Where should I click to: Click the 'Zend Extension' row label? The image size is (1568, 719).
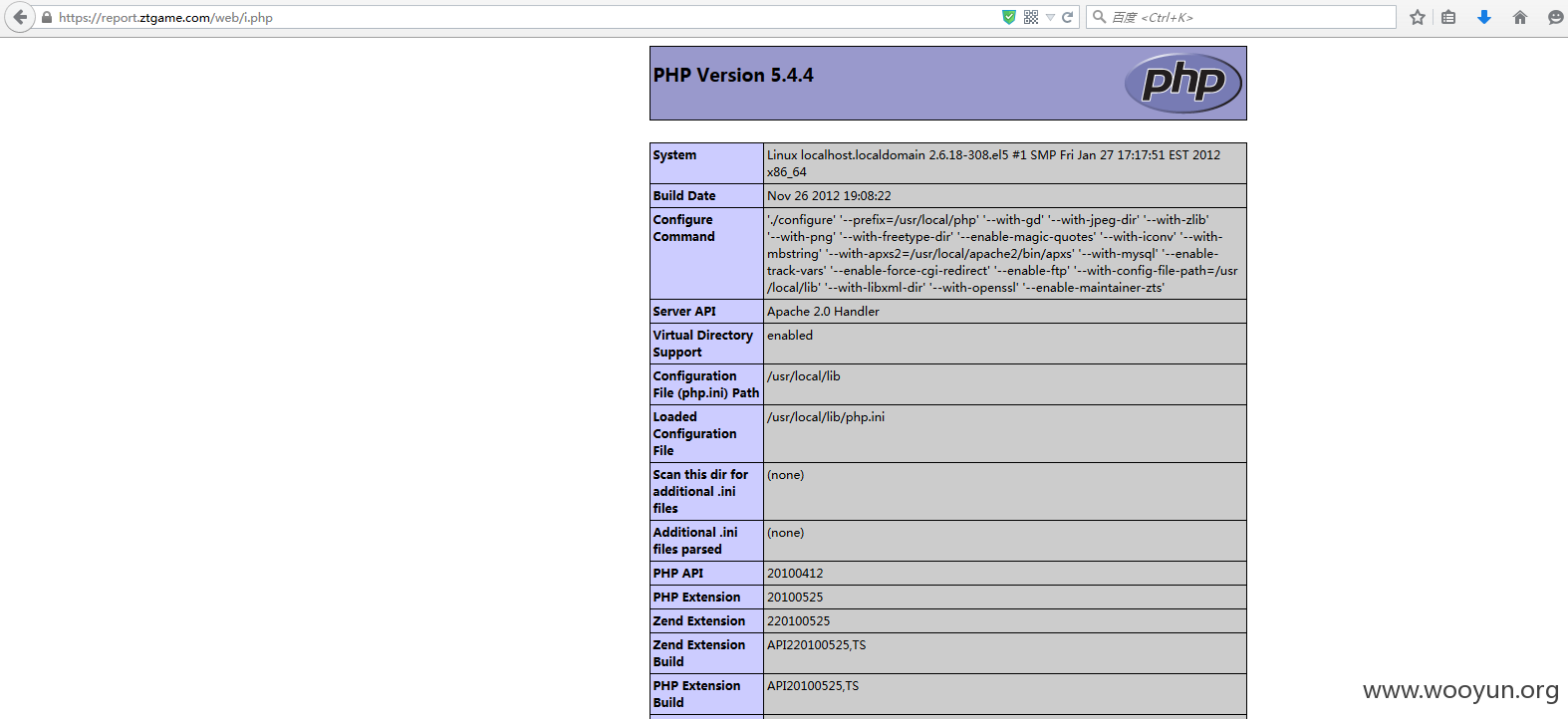699,621
